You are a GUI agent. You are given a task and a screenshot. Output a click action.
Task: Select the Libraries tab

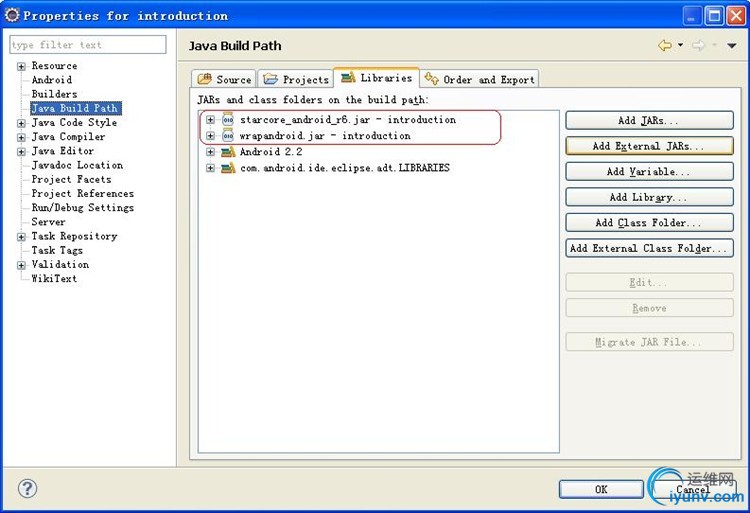(x=376, y=77)
